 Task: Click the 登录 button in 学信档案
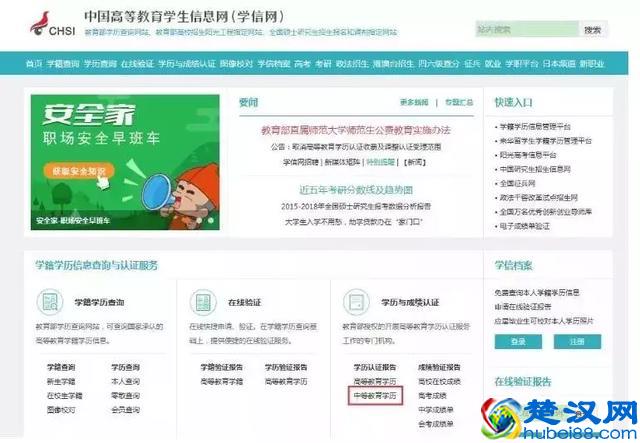point(518,341)
